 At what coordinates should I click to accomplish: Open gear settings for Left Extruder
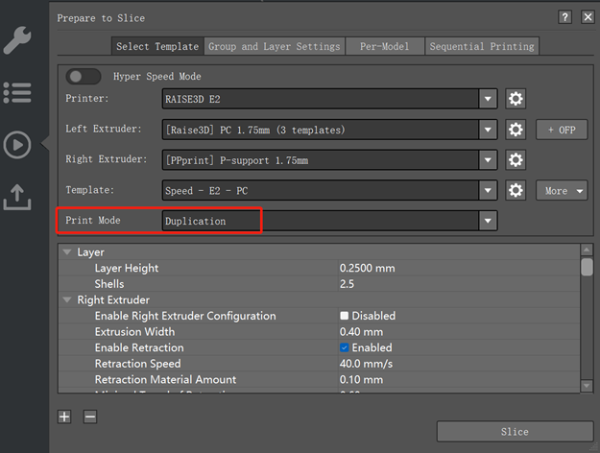515,130
